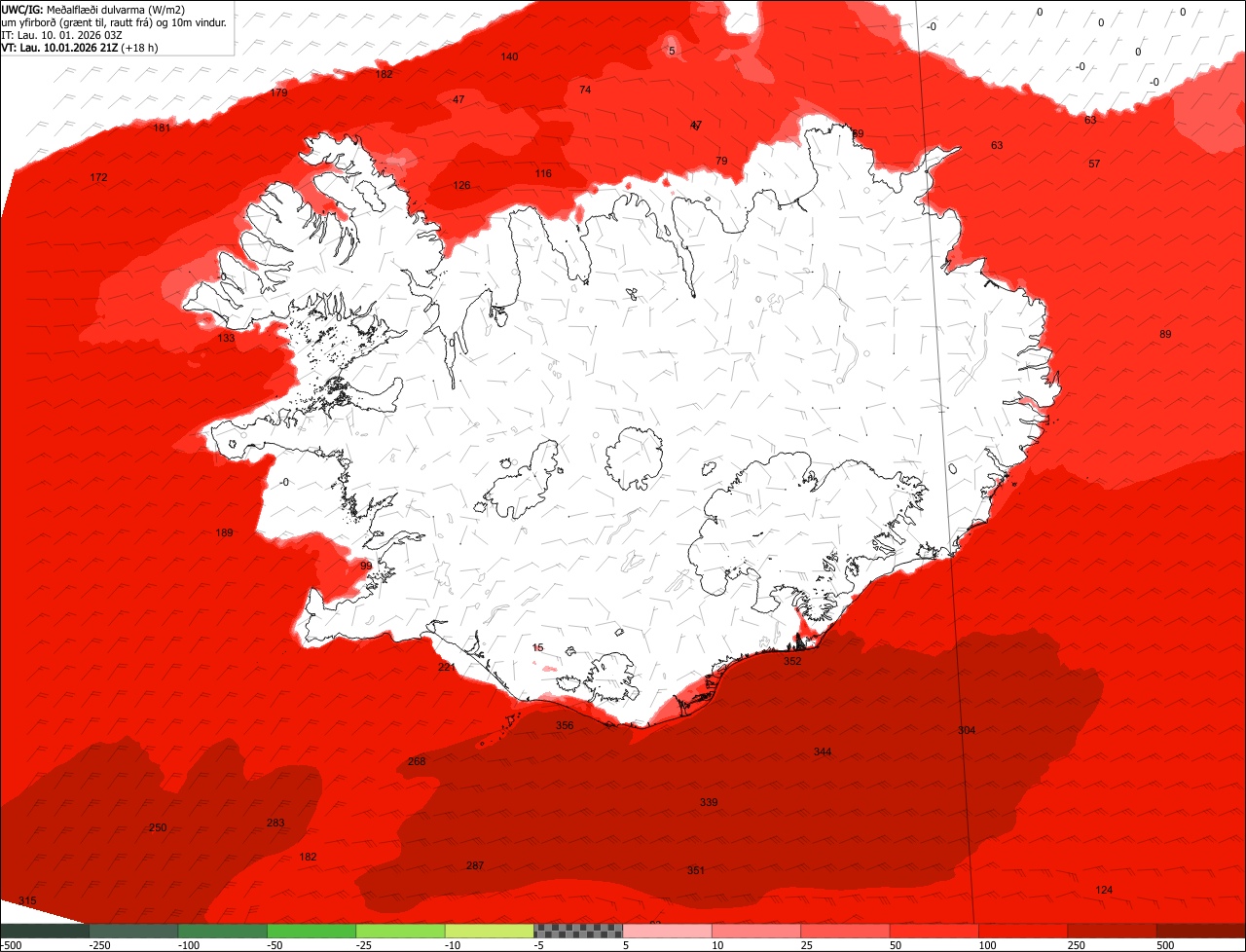Click the flux value 99 on the map
The height and width of the screenshot is (952, 1246).
point(366,566)
